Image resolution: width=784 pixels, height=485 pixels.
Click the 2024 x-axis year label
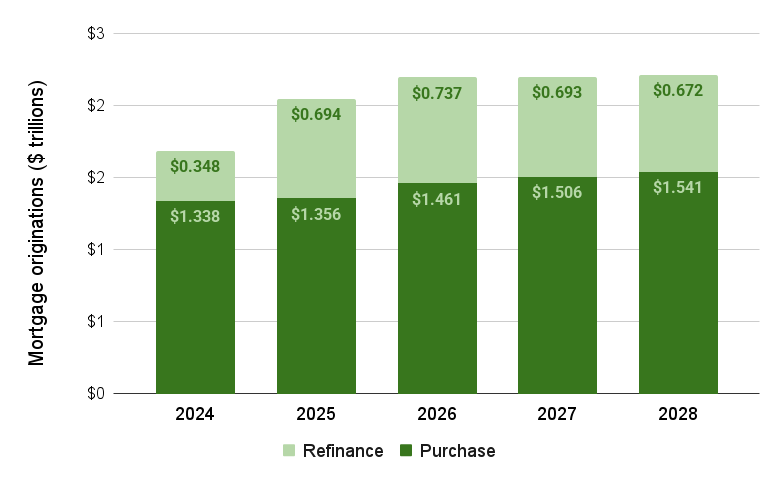tap(195, 413)
